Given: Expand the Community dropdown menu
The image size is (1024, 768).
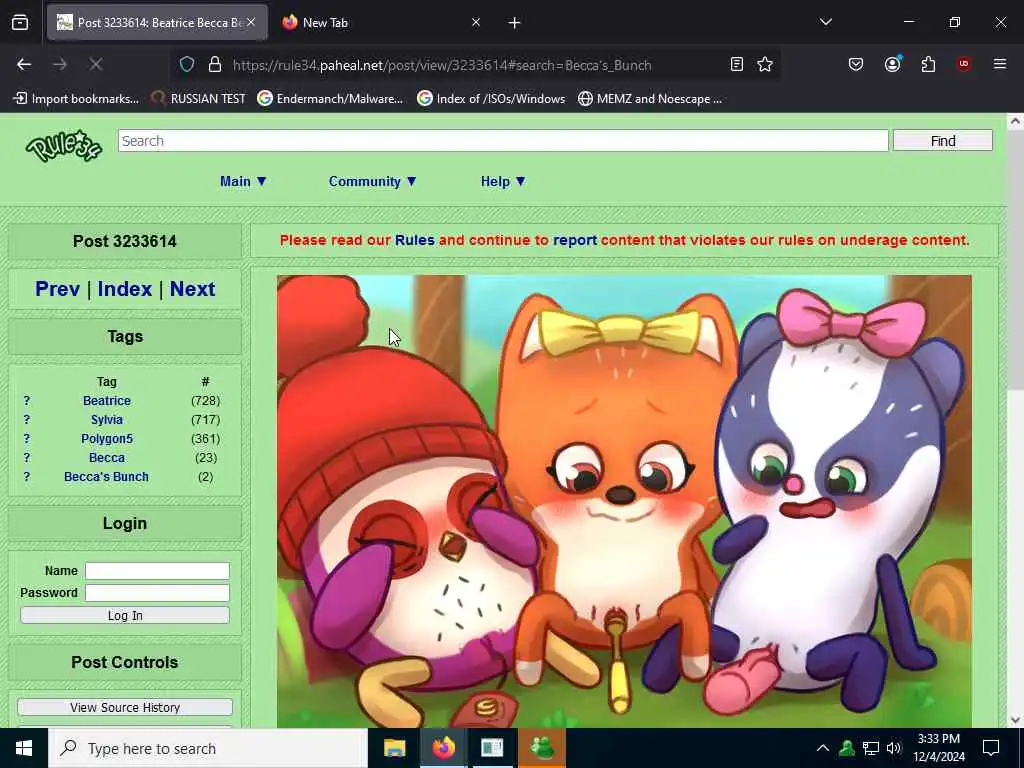Looking at the screenshot, I should [x=372, y=182].
